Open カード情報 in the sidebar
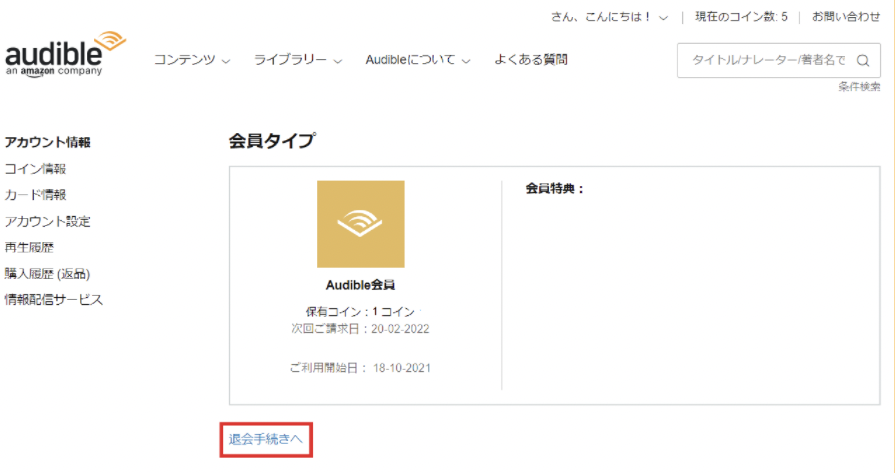 [x=35, y=195]
